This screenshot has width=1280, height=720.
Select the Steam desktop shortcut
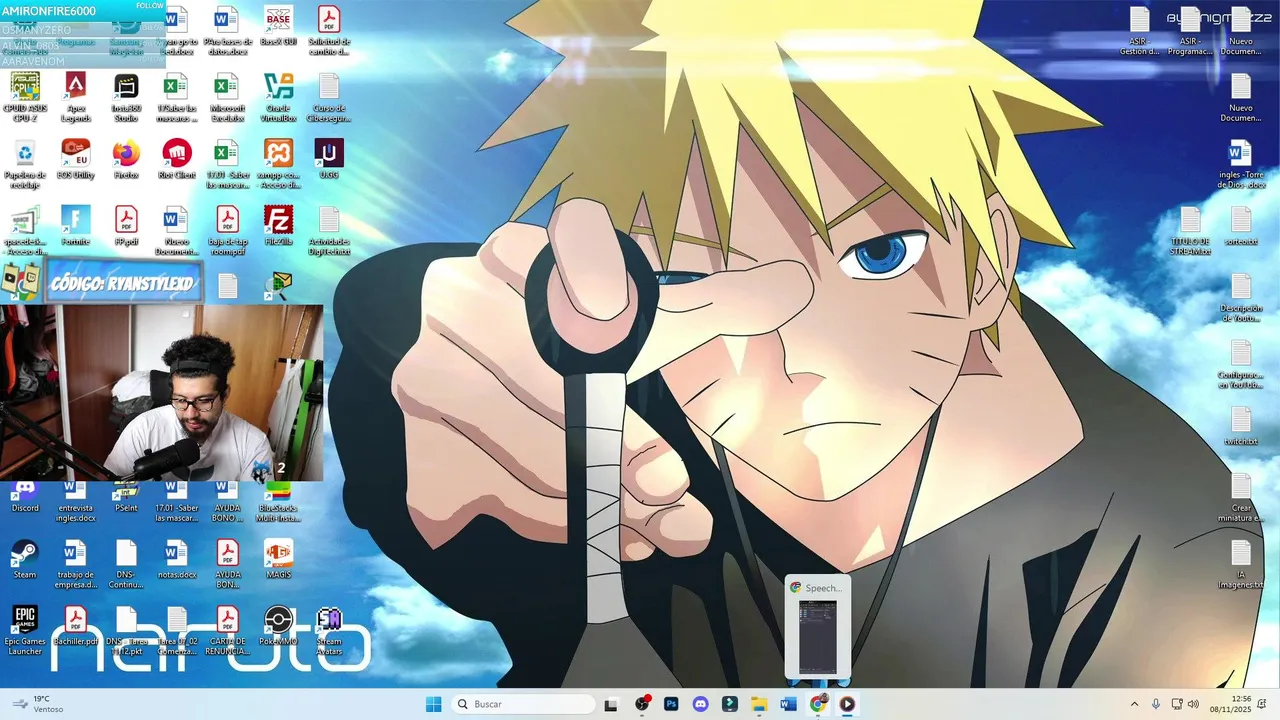pyautogui.click(x=25, y=560)
